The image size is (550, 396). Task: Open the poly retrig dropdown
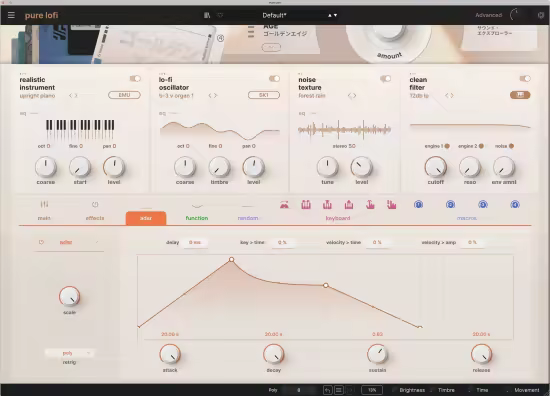coord(69,353)
